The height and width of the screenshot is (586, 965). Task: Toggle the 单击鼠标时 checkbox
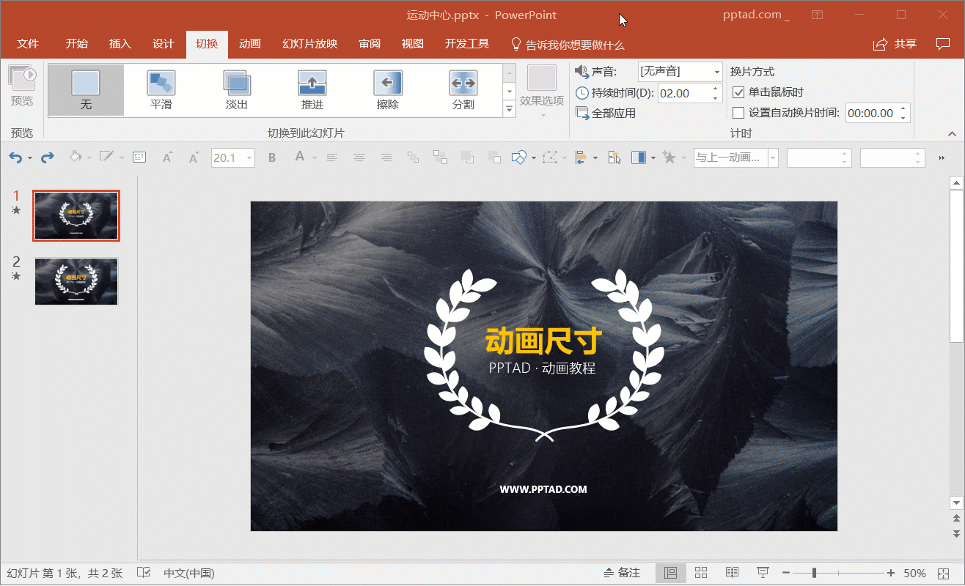coord(739,92)
